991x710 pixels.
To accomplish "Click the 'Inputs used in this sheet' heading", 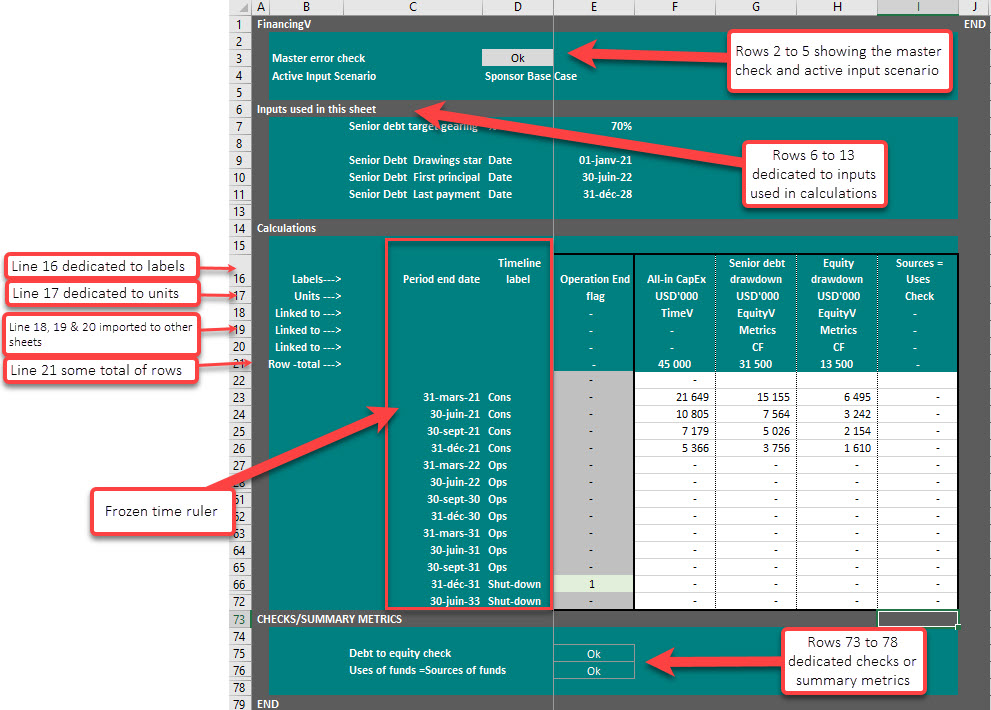I will 316,109.
